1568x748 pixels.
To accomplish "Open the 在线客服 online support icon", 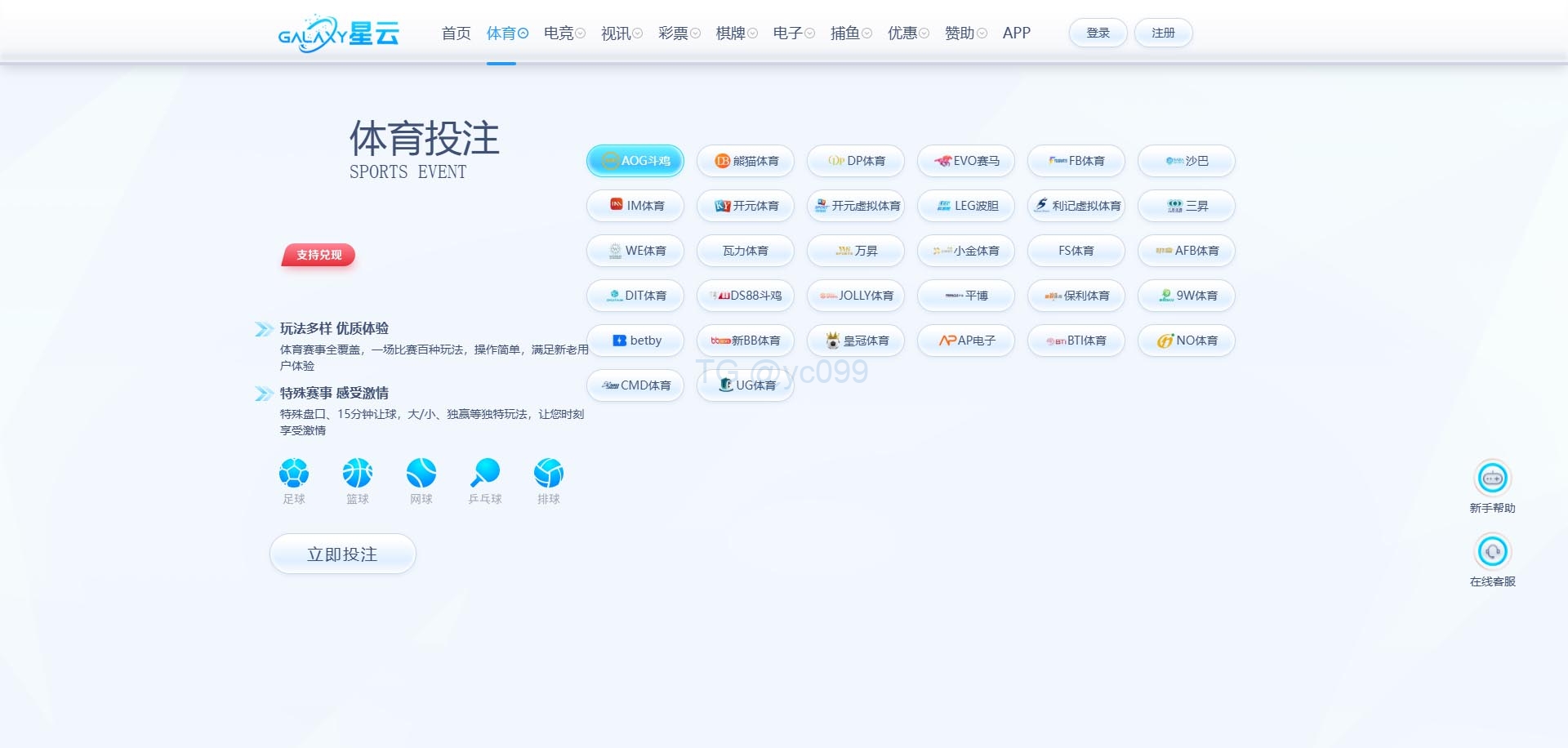I will click(x=1492, y=553).
